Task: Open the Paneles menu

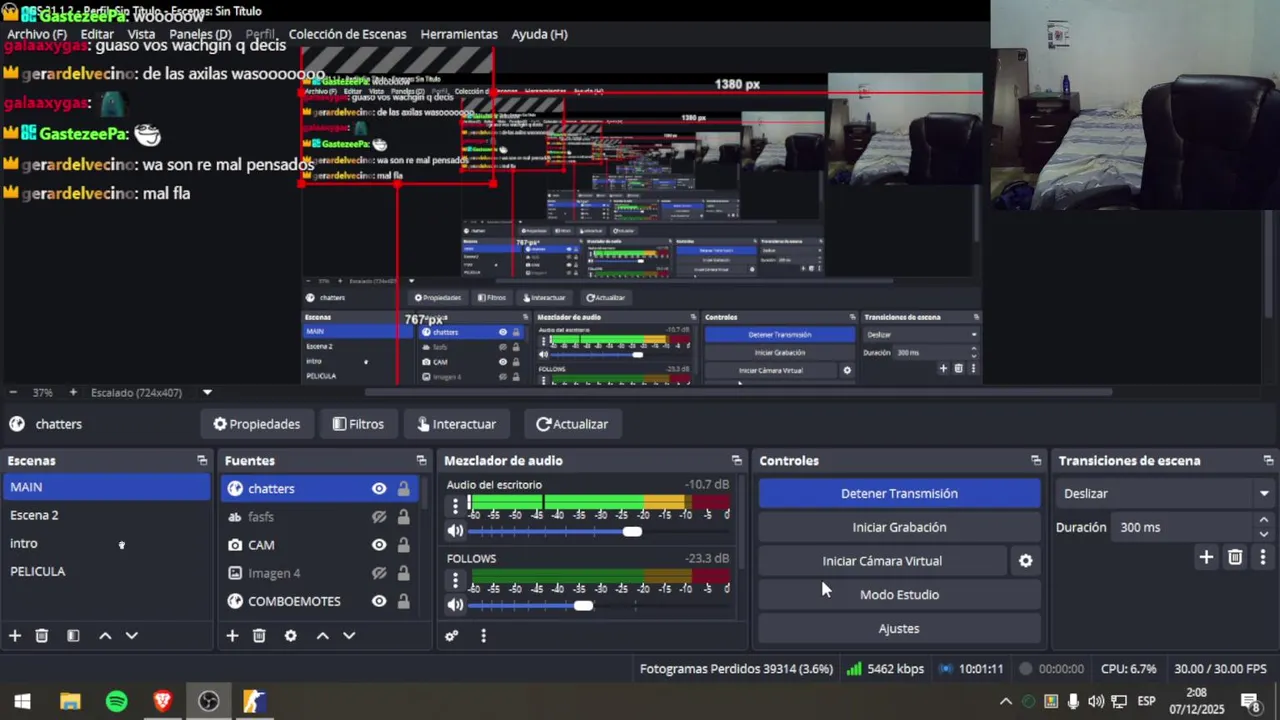Action: (x=200, y=34)
